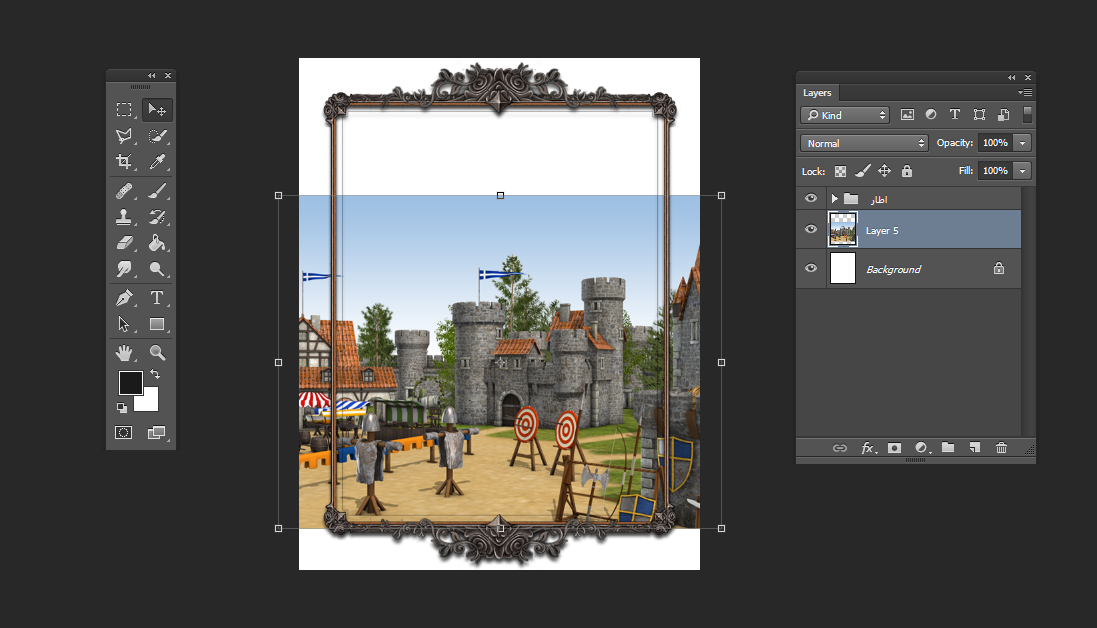The width and height of the screenshot is (1097, 628).
Task: Select the Eyedropper tool
Action: point(157,162)
